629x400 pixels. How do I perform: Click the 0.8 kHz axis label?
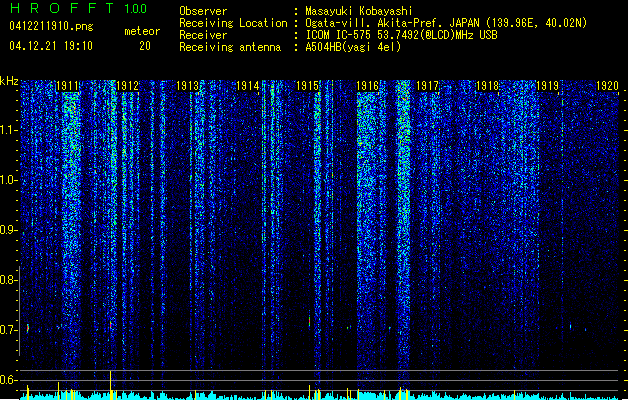(8, 280)
